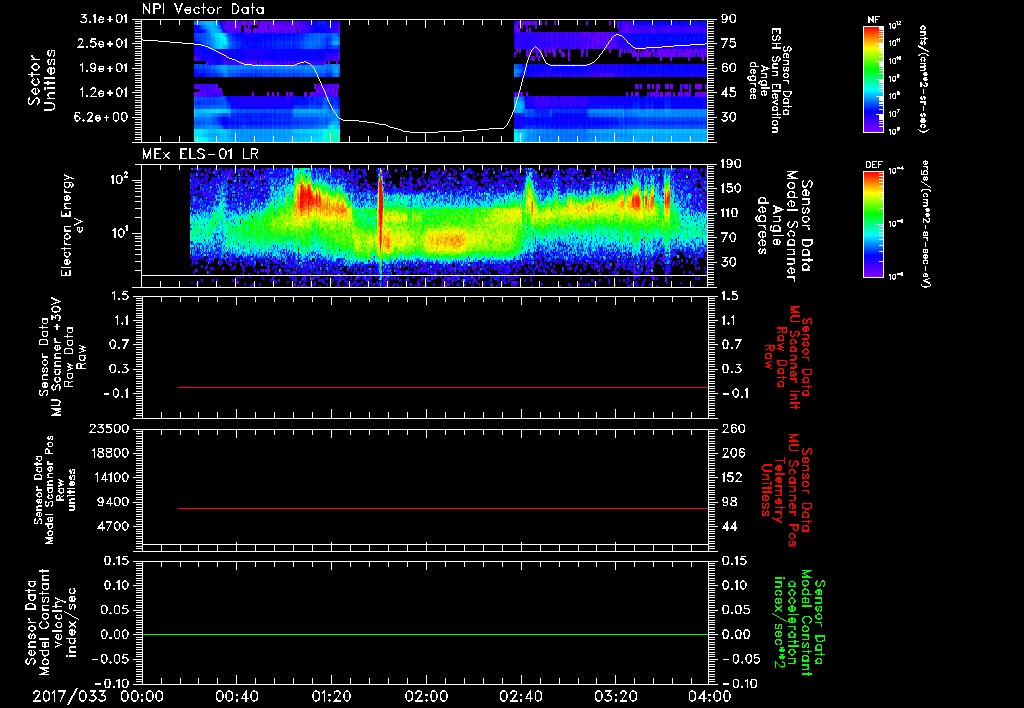Click the '75' degree elevation tick label
This screenshot has width=1024, height=708.
[x=729, y=43]
